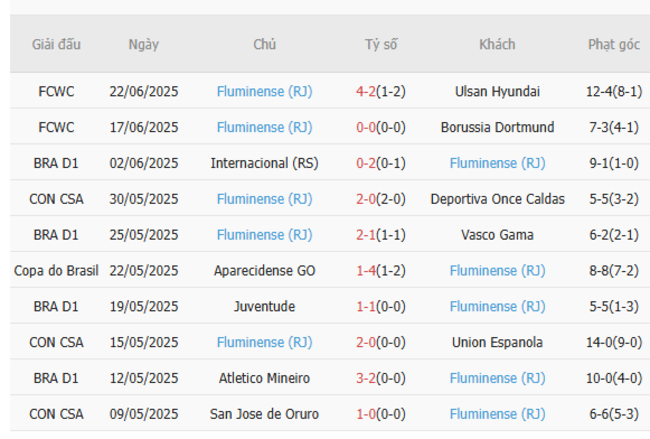Click the 4-2 score of Ulsan match
Viewport: 650px width, 439px height.
[365, 91]
